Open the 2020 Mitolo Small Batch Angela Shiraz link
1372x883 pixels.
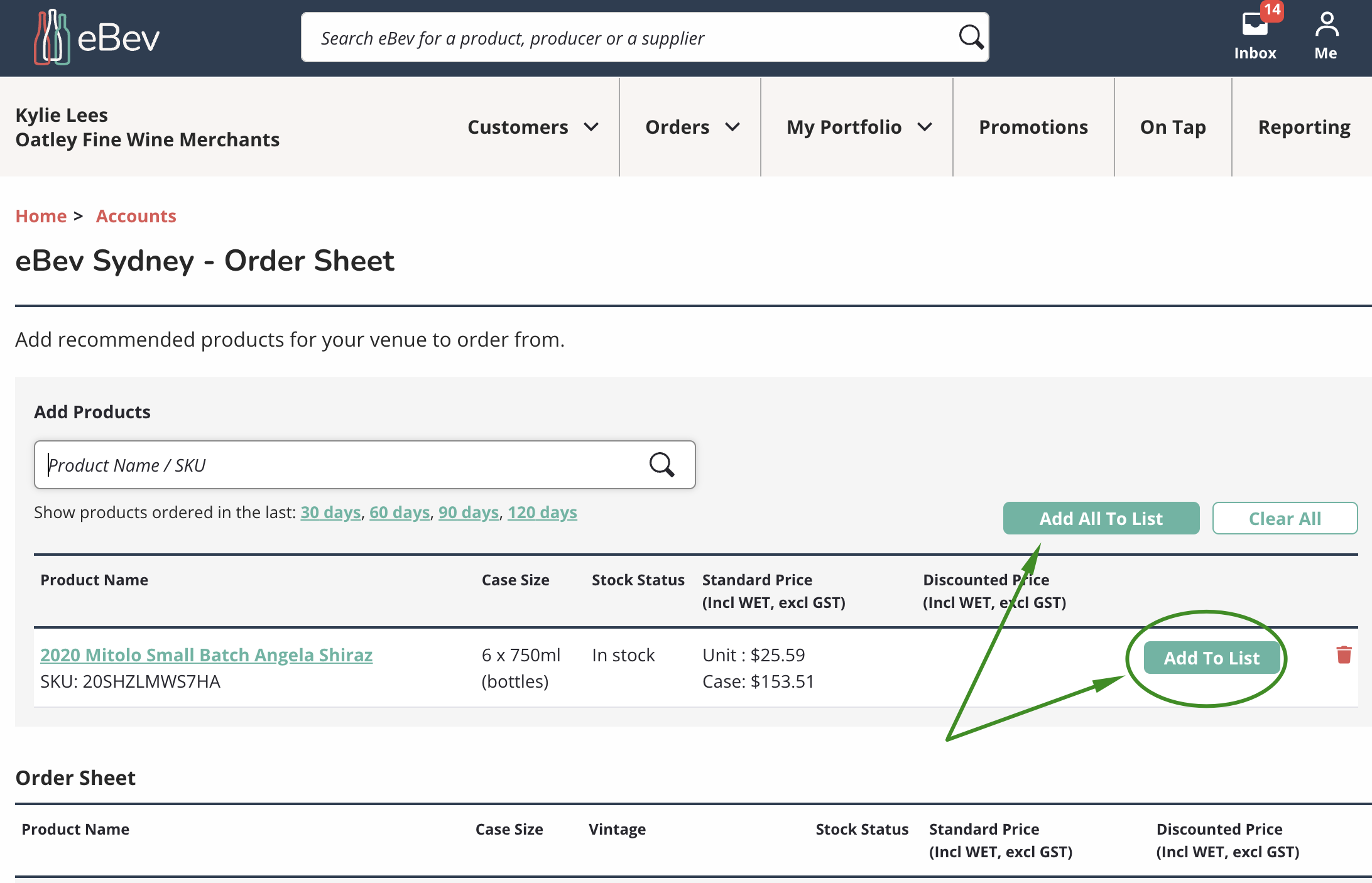(206, 655)
